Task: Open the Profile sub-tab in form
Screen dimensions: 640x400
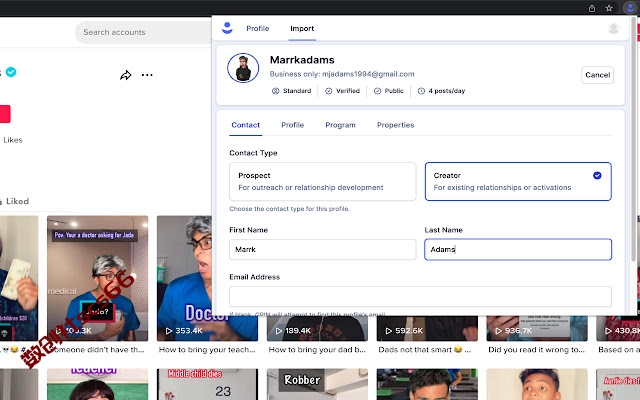Action: click(x=293, y=125)
